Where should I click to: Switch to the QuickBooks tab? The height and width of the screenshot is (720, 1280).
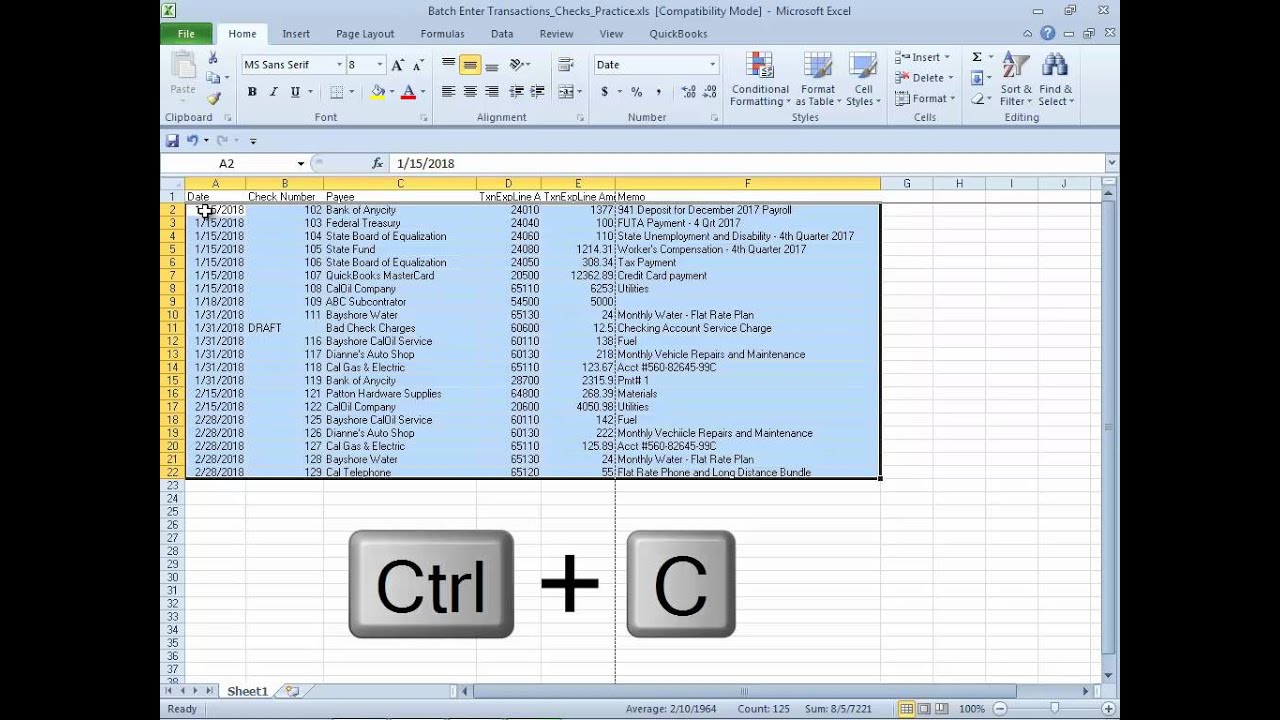(678, 34)
